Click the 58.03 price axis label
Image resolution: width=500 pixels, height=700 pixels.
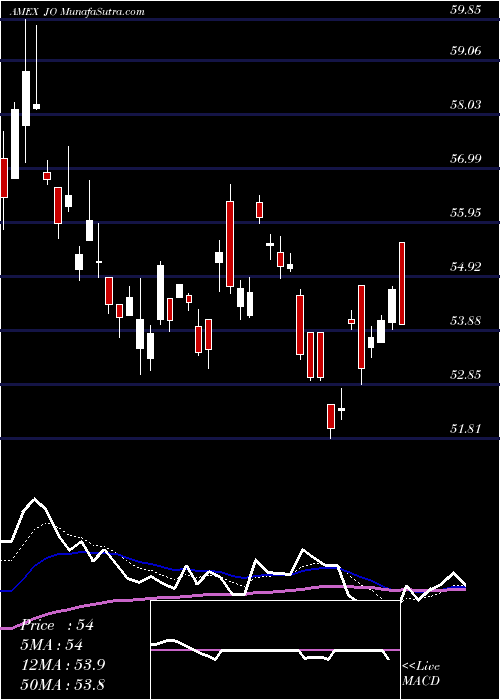point(466,105)
